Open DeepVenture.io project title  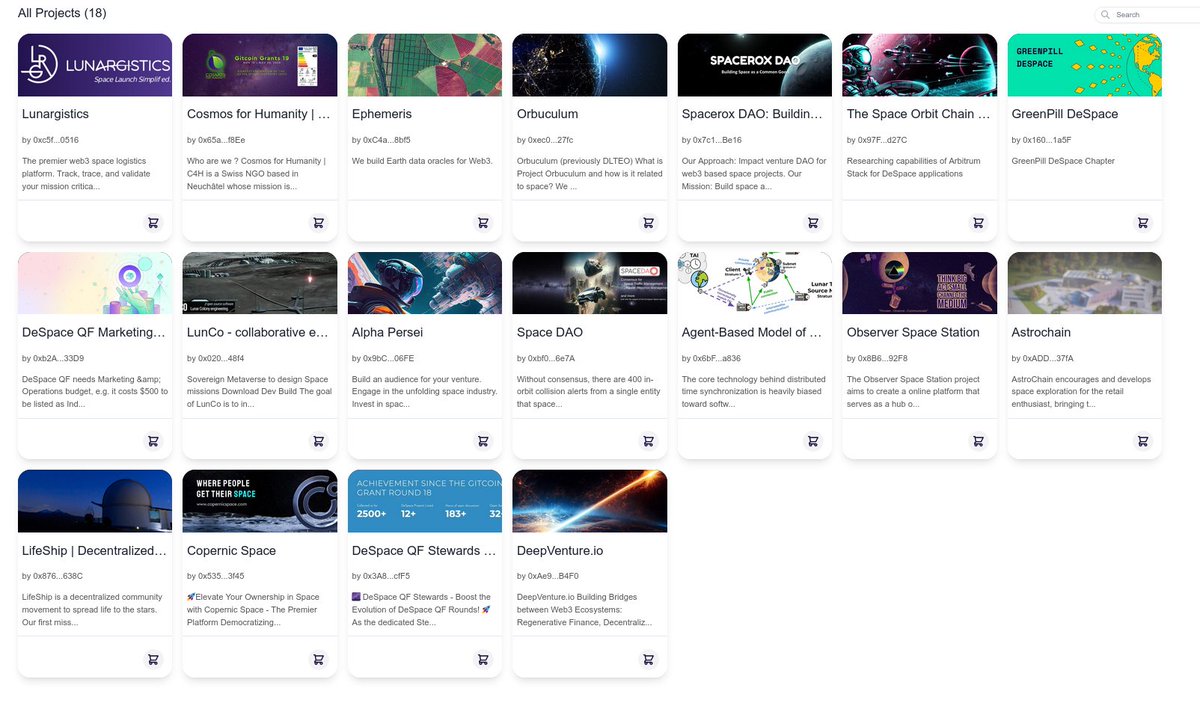(560, 551)
